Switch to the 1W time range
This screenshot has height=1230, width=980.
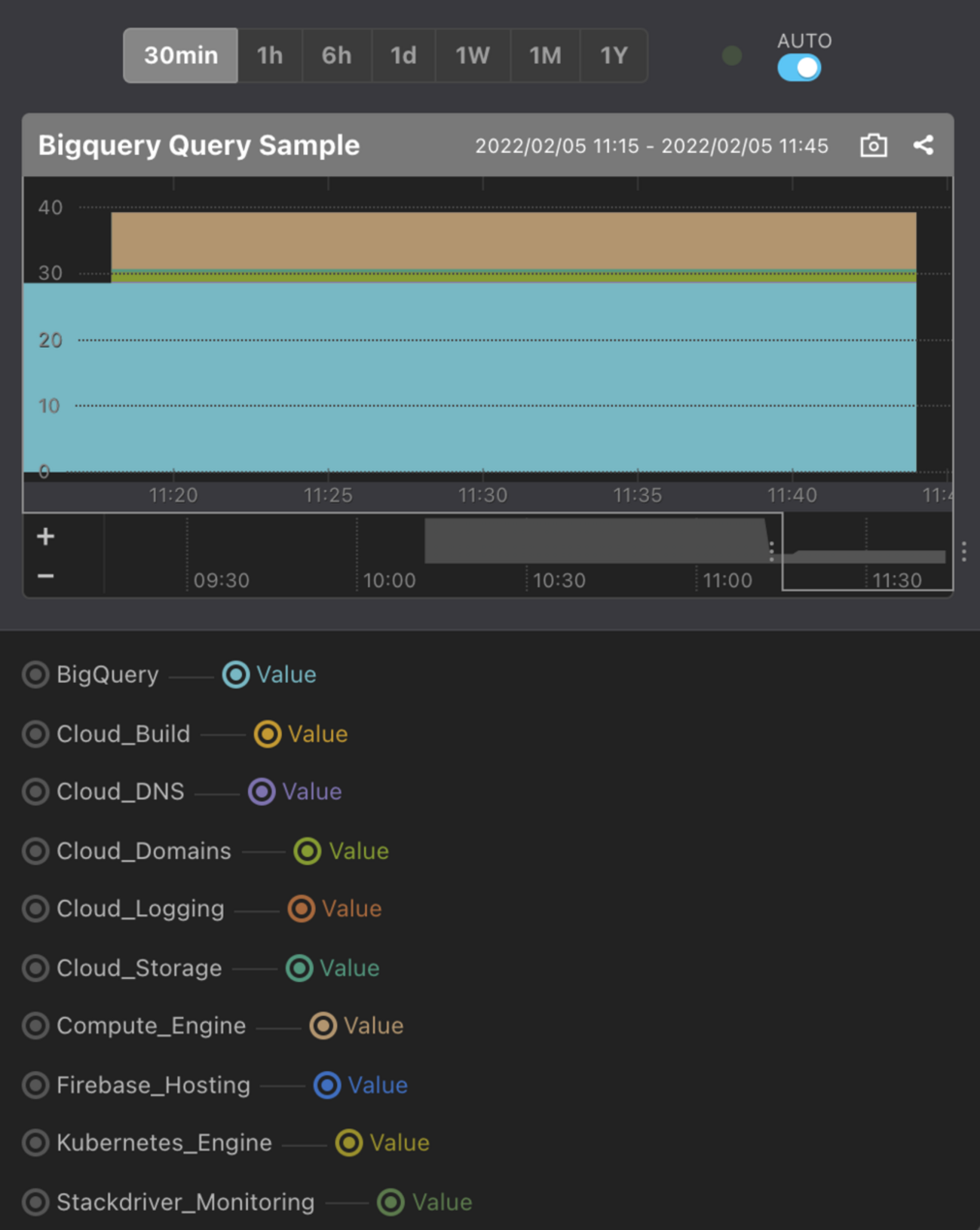473,56
